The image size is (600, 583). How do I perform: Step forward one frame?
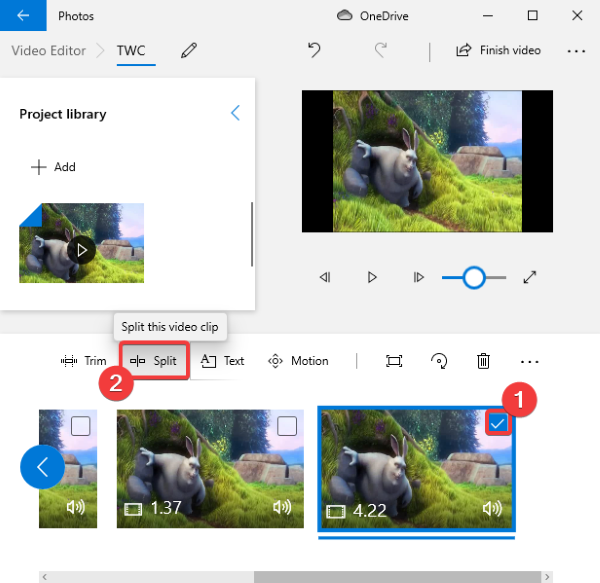pyautogui.click(x=419, y=277)
